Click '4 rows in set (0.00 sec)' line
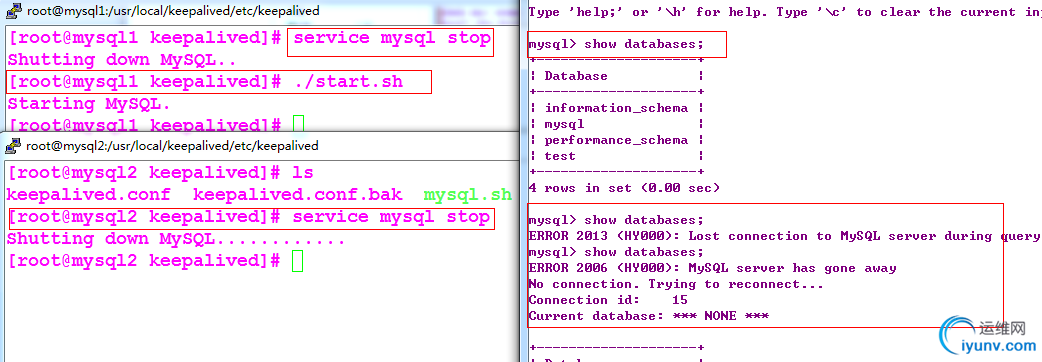The height and width of the screenshot is (362, 1042). [x=624, y=188]
